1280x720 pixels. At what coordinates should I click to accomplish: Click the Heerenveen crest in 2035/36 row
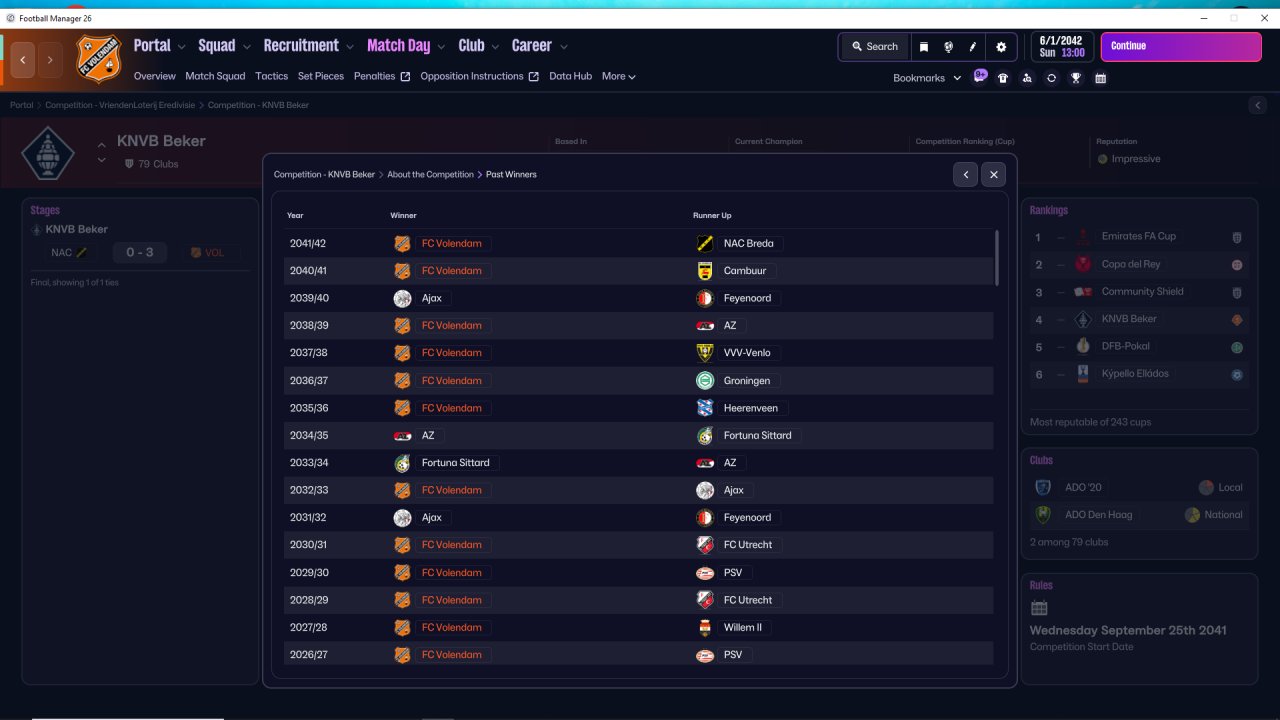705,408
